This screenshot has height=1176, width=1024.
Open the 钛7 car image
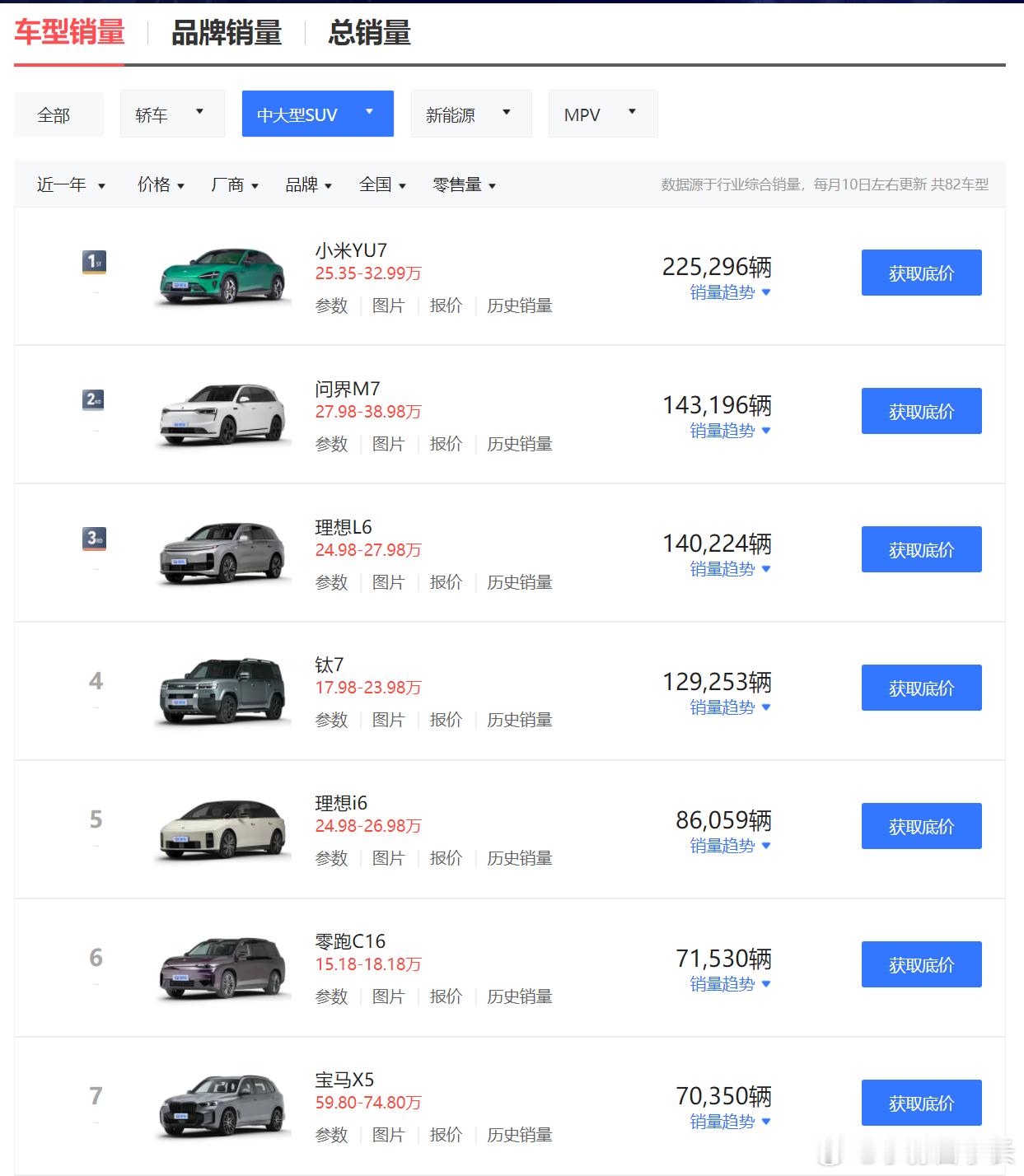pyautogui.click(x=222, y=692)
